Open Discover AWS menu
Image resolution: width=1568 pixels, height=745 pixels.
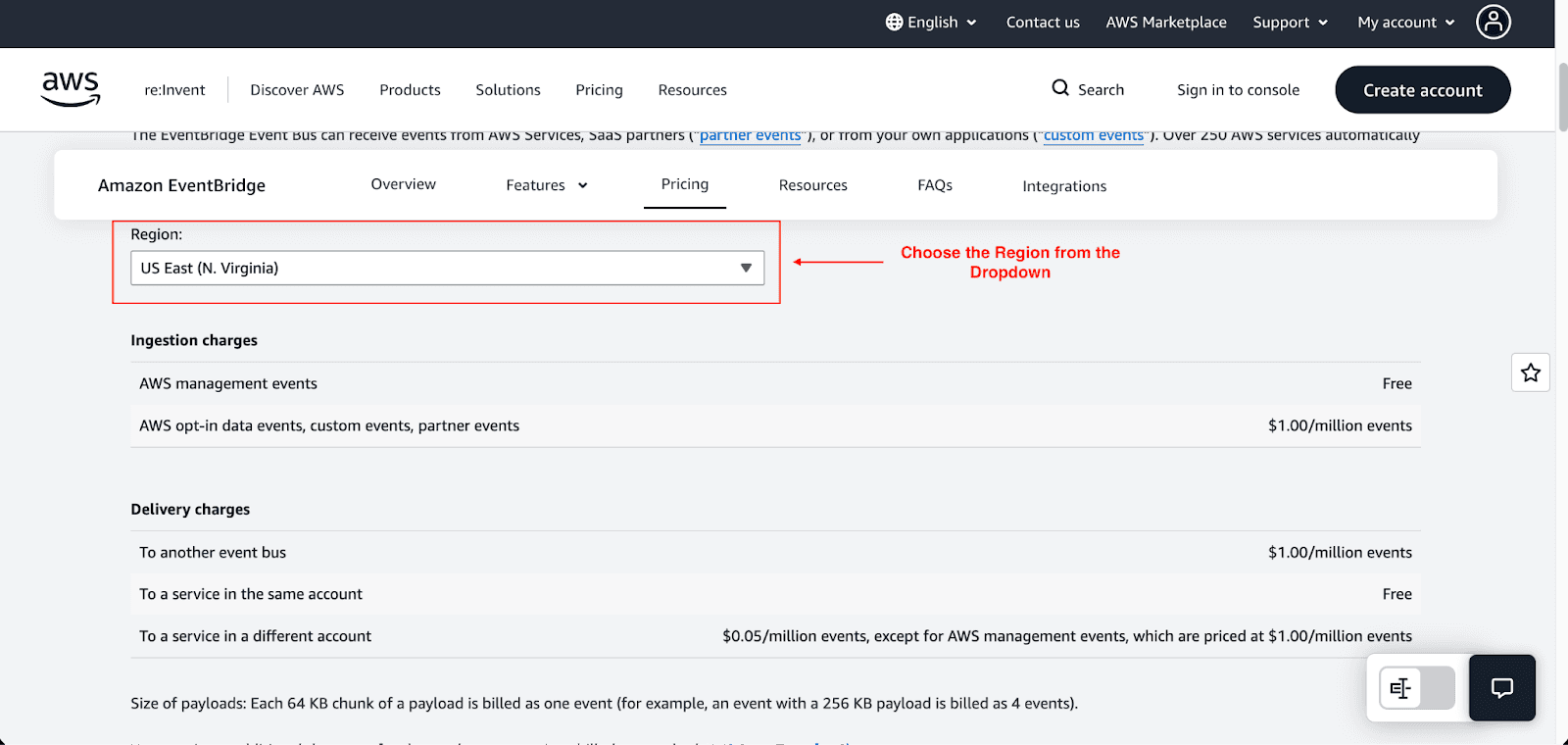(297, 90)
